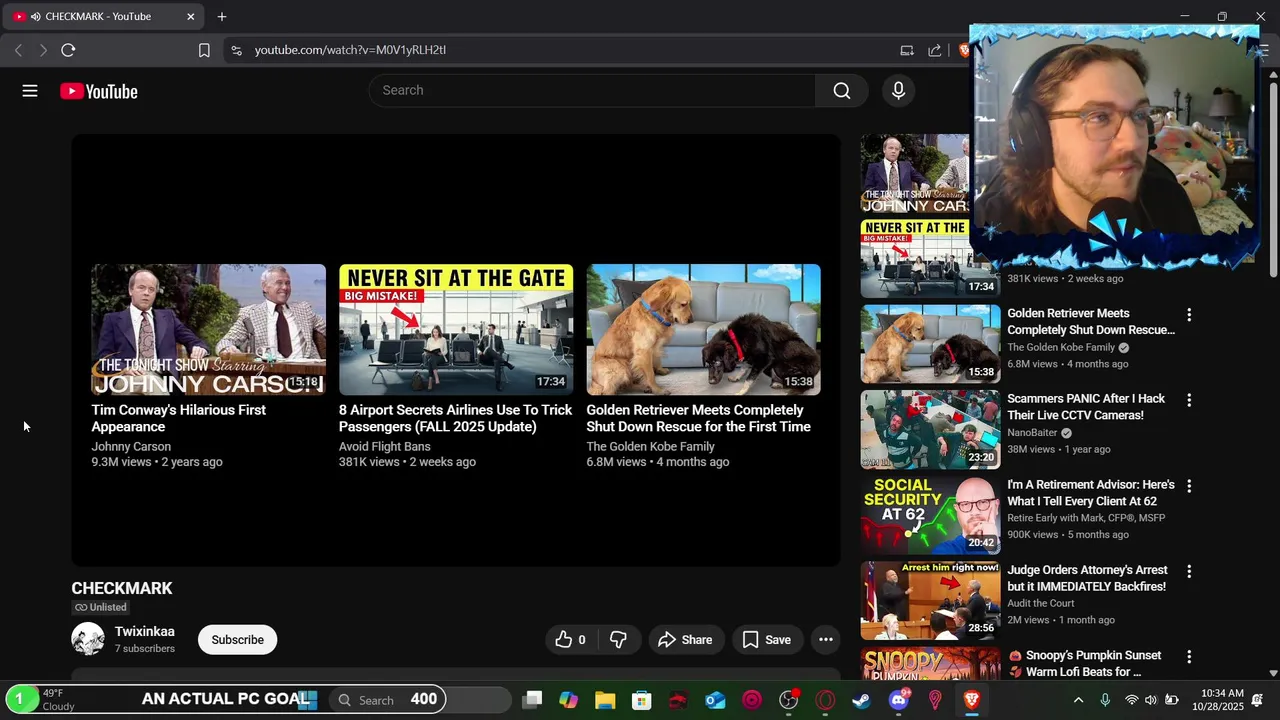Open a new browser tab

coord(222,17)
